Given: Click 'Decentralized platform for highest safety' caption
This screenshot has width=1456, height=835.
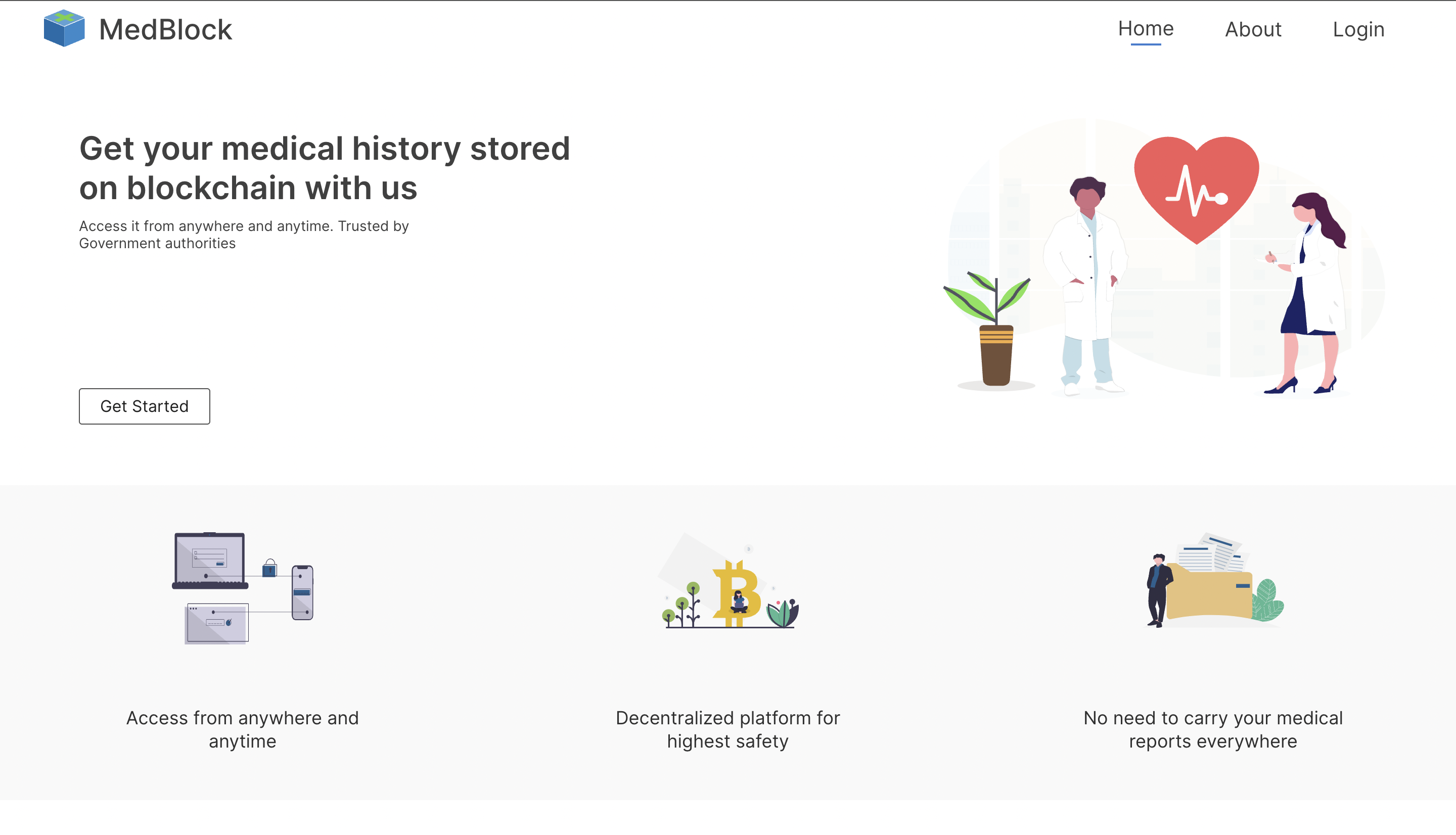Looking at the screenshot, I should pos(727,729).
